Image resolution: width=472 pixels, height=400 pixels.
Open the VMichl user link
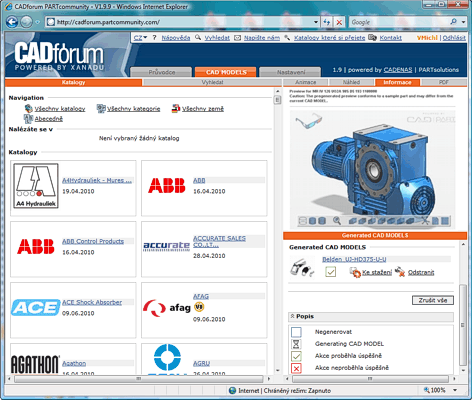pos(427,38)
